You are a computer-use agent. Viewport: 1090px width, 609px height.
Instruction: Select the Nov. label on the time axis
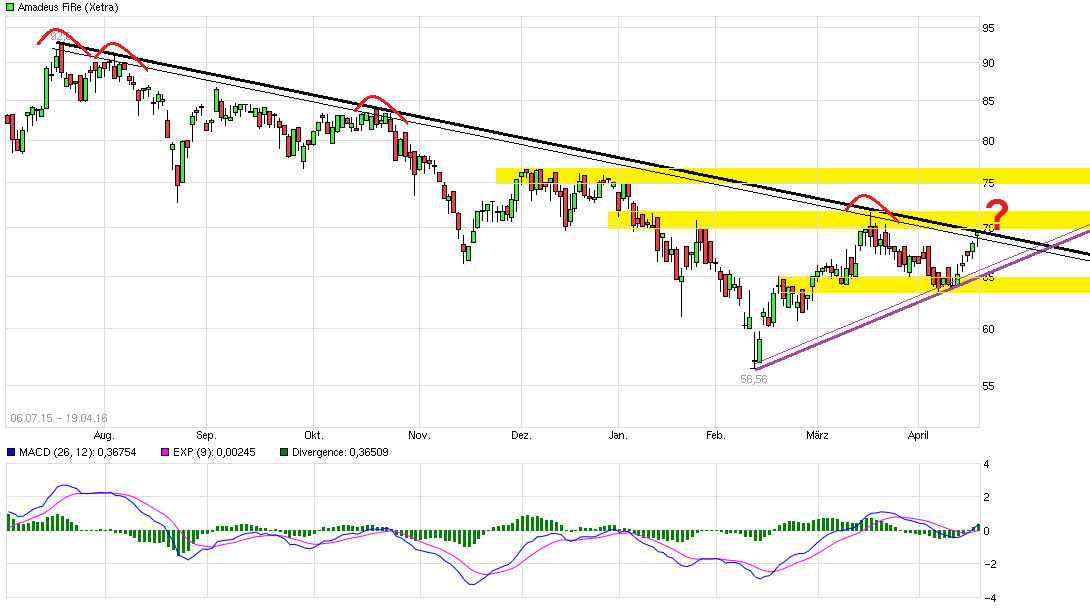click(x=419, y=435)
